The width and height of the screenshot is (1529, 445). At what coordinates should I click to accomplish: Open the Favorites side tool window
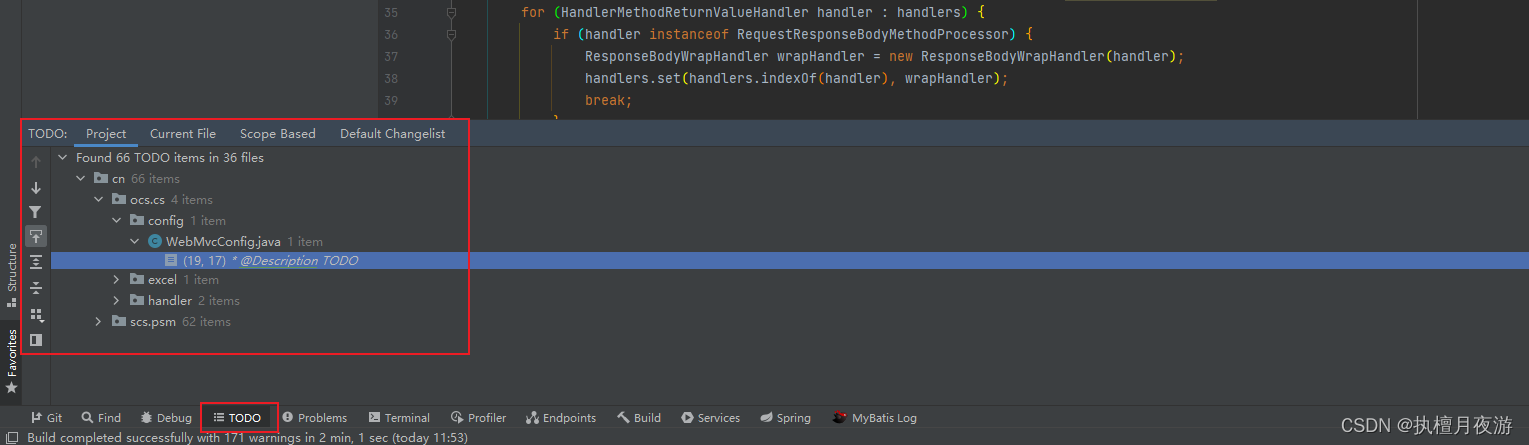pyautogui.click(x=12, y=360)
